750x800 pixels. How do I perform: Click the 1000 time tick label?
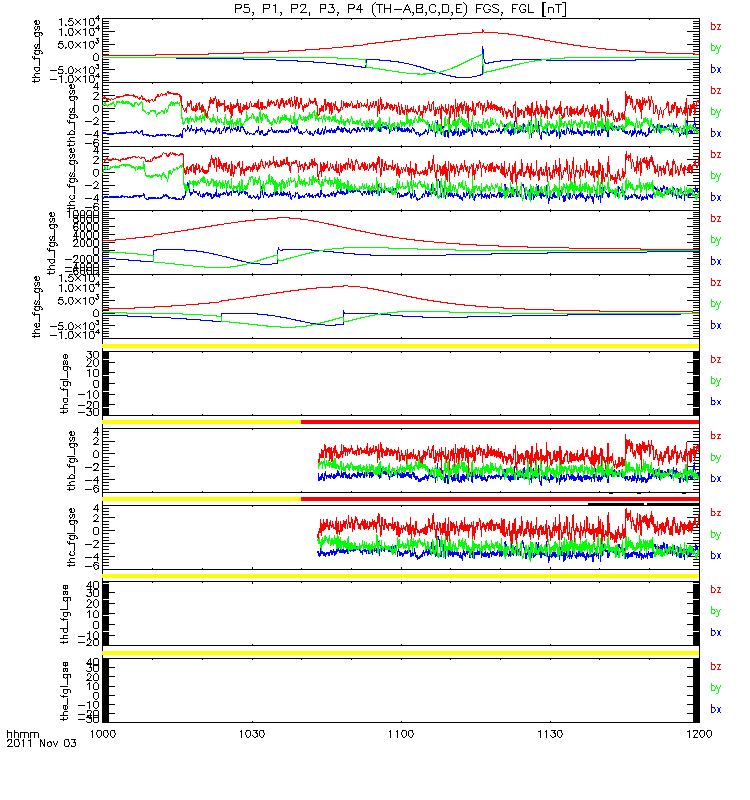103,734
